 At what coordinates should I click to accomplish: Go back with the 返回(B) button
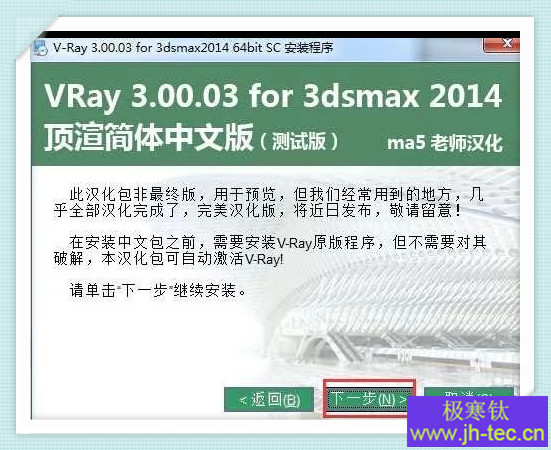click(x=269, y=399)
